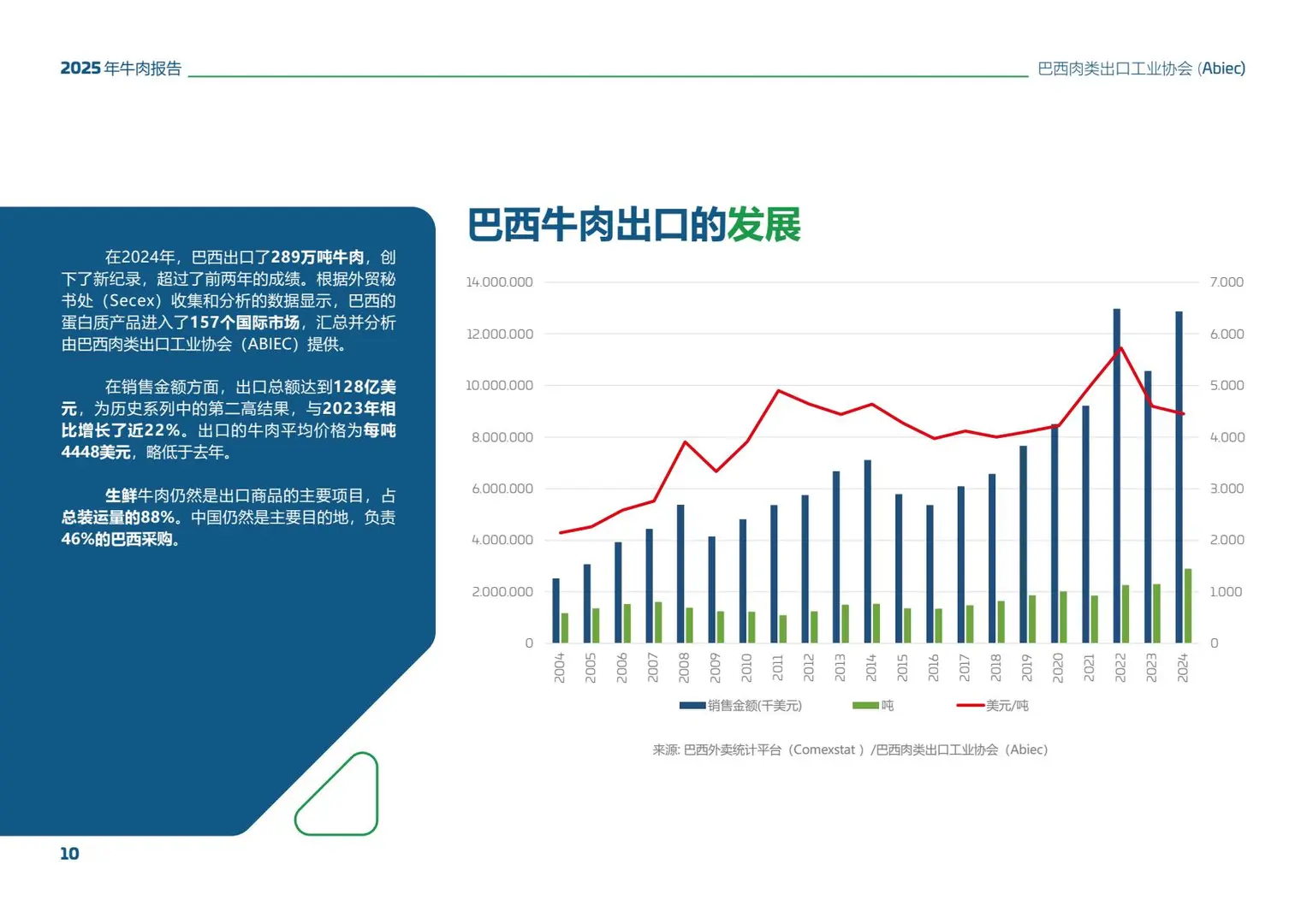Select the red 美元/吨 legend line marker
Viewport: 1307px width, 924px height.
click(971, 705)
